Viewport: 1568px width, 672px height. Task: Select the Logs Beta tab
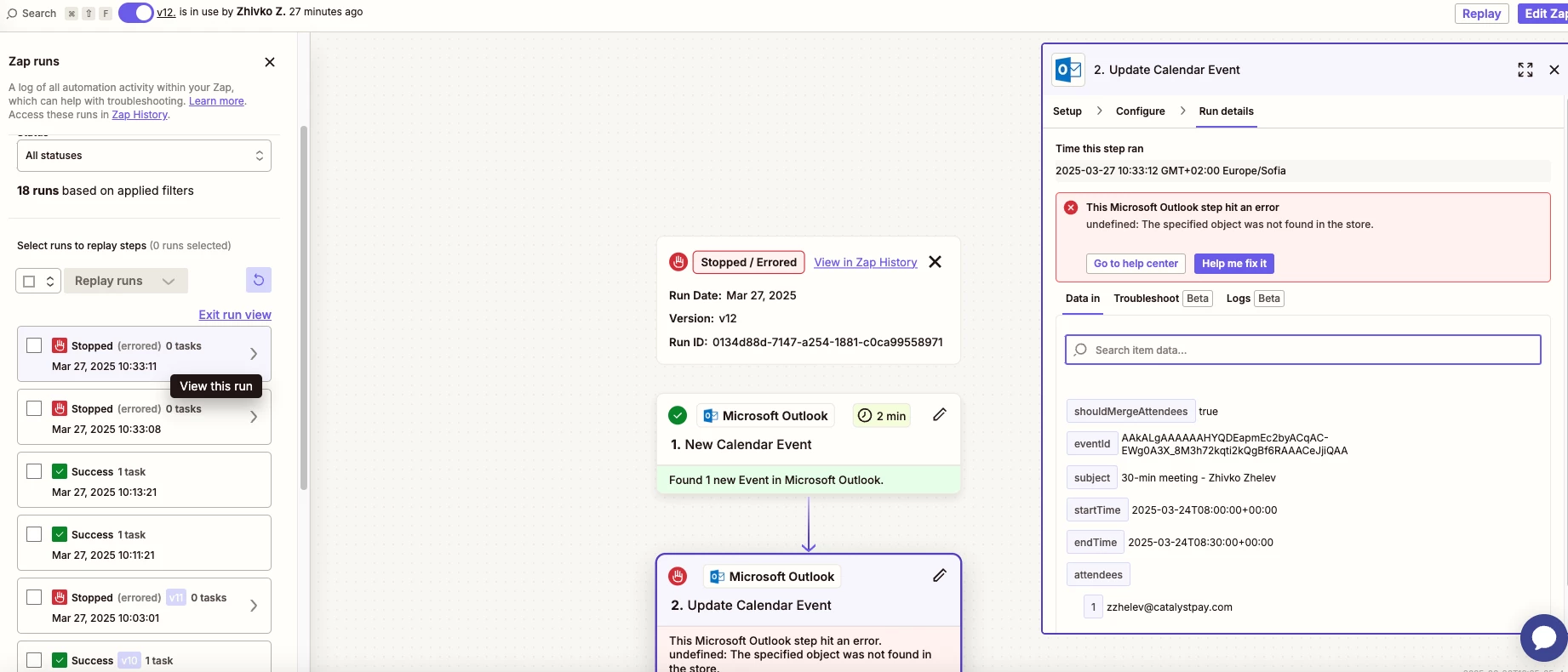coord(1255,299)
